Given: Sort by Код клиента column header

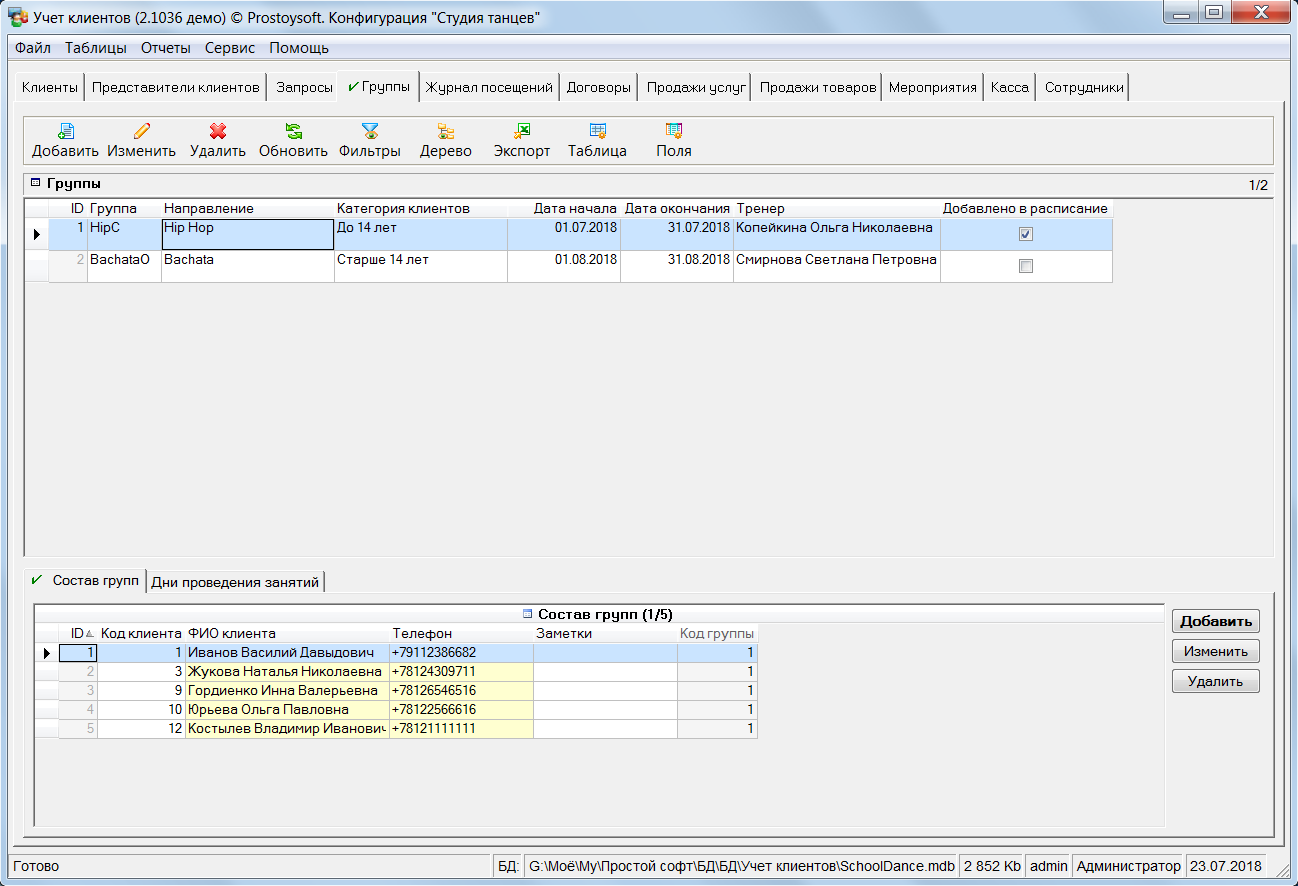Looking at the screenshot, I should coord(142,633).
